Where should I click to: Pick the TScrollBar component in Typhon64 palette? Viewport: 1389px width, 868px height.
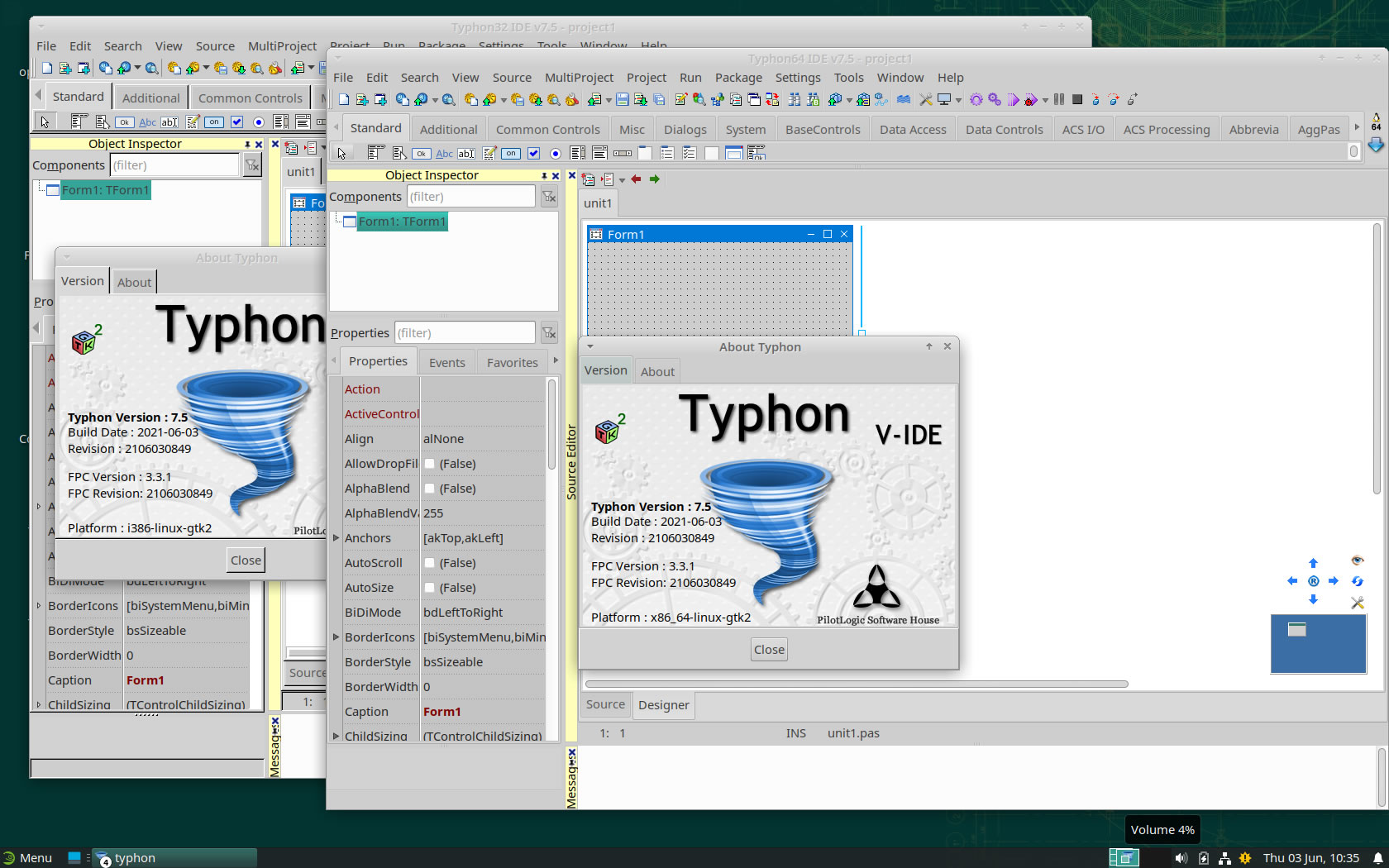[x=623, y=153]
